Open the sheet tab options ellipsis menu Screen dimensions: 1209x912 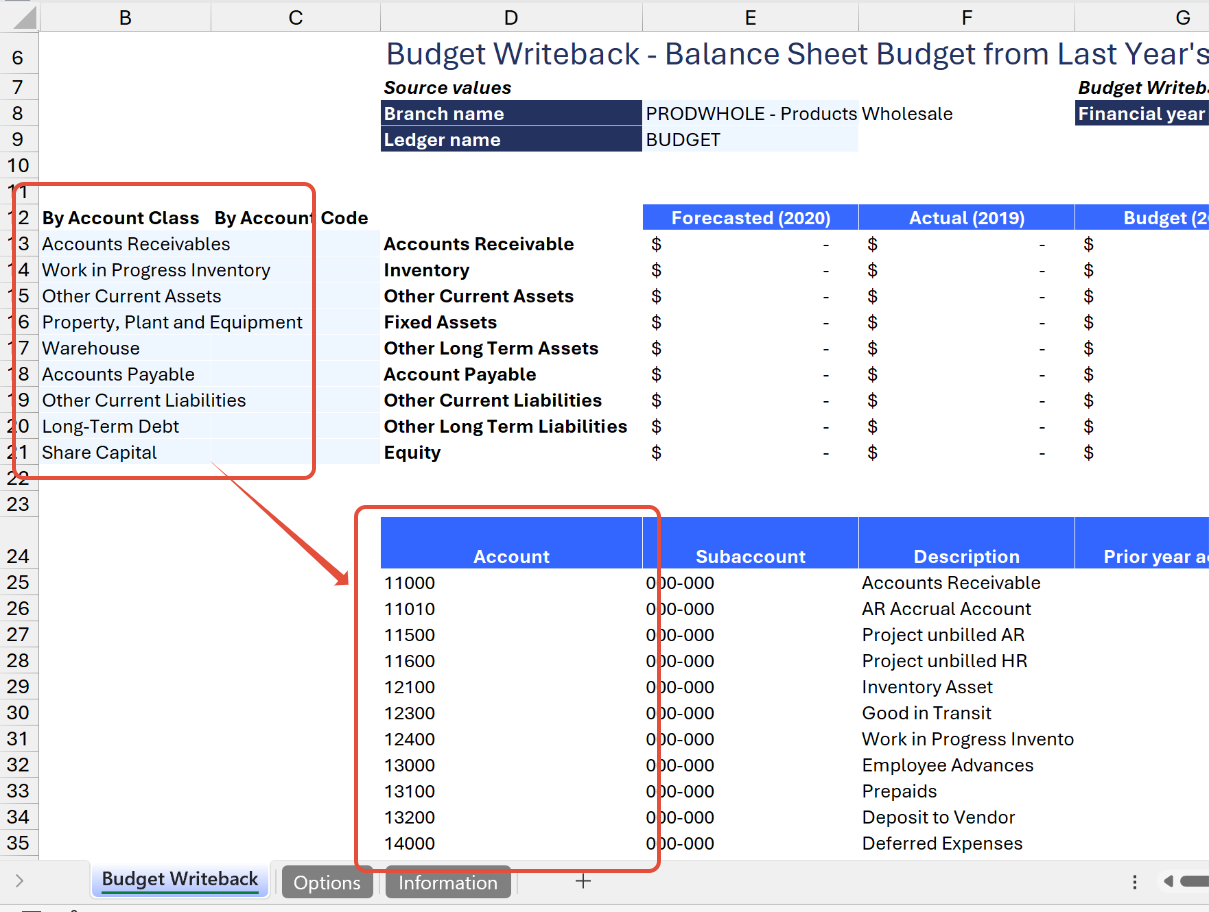coord(1135,882)
